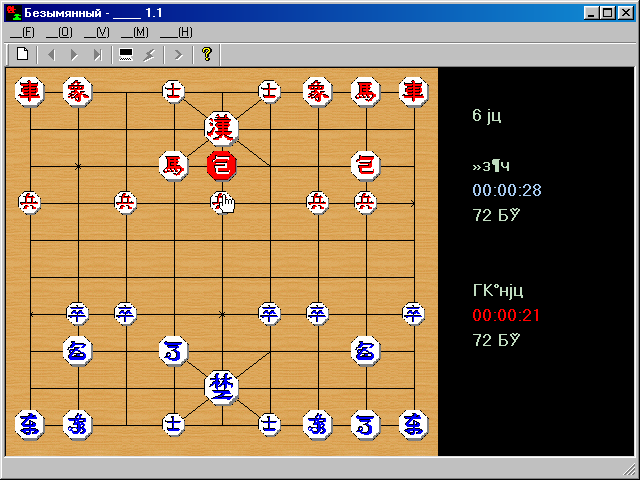Select the right blue guard 士 piece
The width and height of the screenshot is (640, 480).
270,425
